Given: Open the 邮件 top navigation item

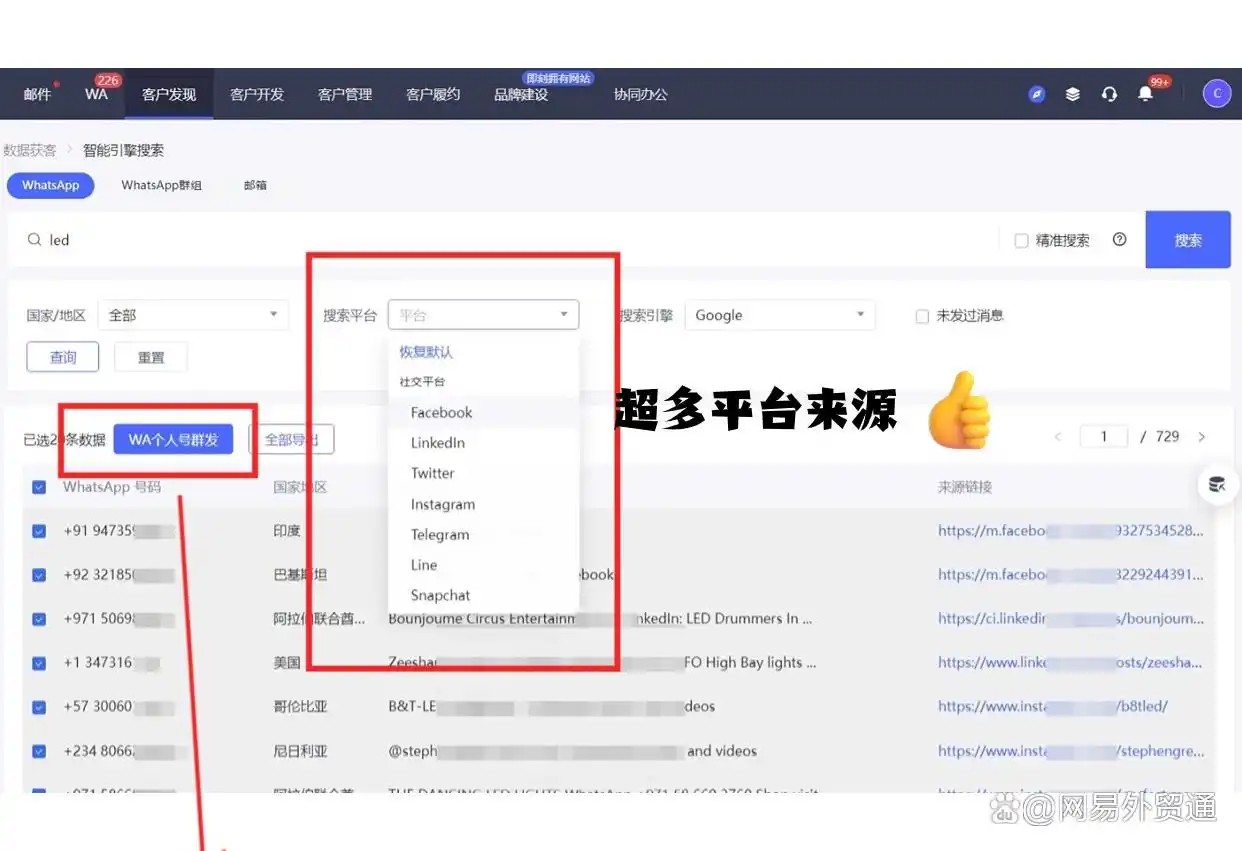Looking at the screenshot, I should click(37, 94).
